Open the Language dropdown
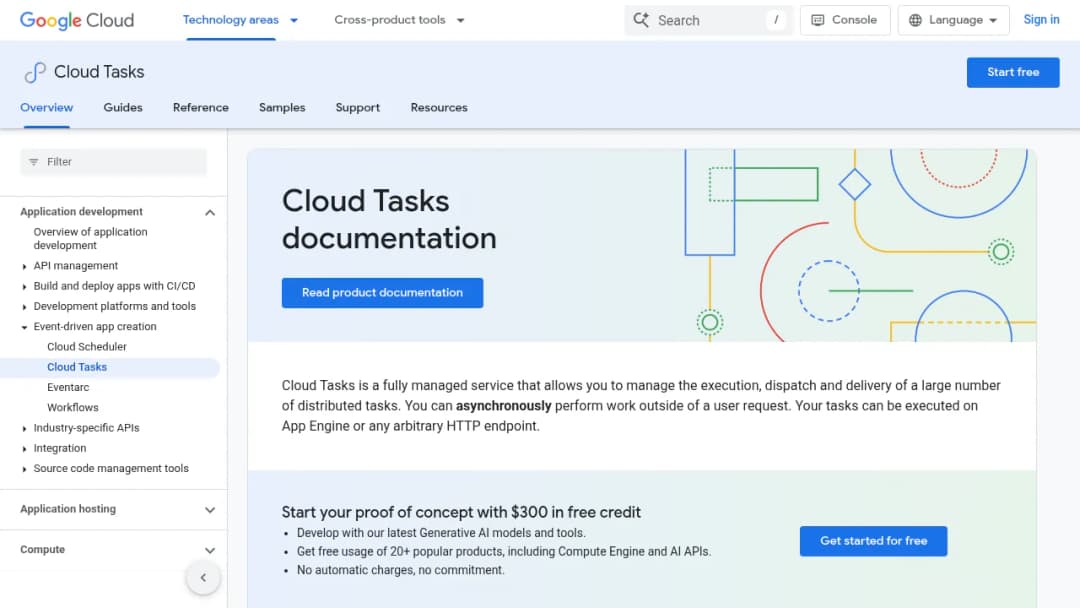The image size is (1080, 608). (953, 20)
